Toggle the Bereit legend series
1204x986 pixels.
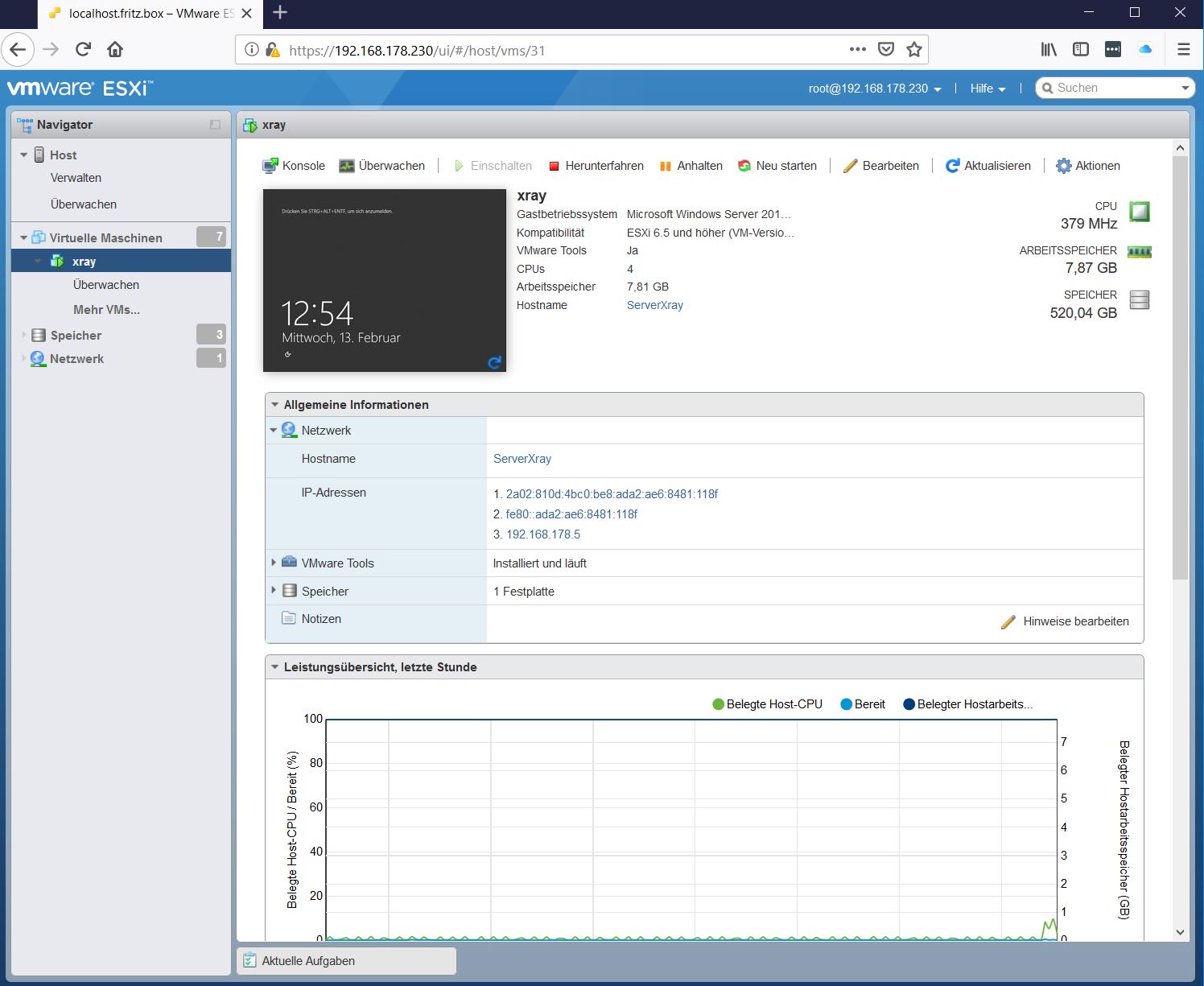[x=863, y=704]
